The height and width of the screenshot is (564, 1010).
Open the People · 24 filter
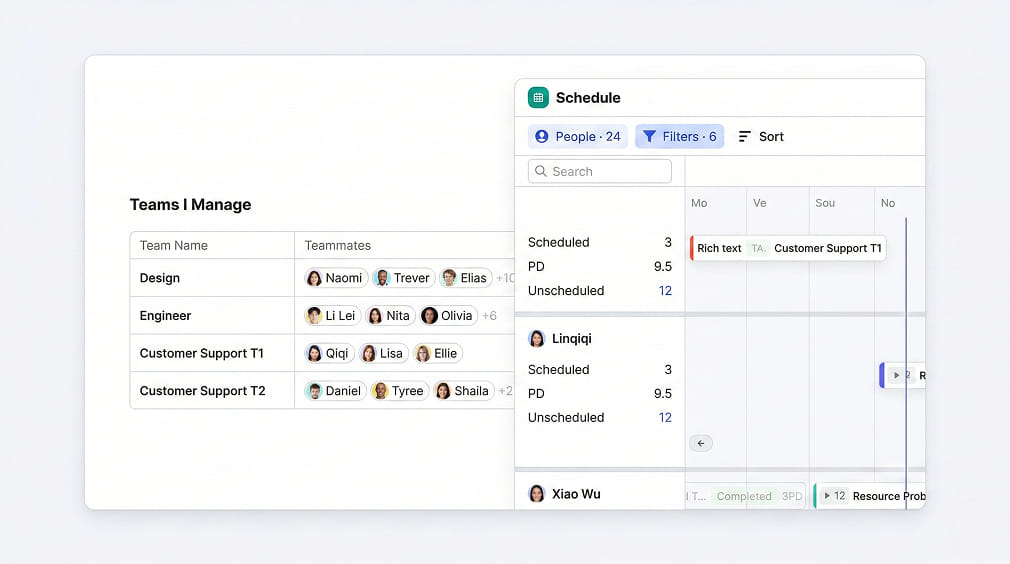coord(577,137)
